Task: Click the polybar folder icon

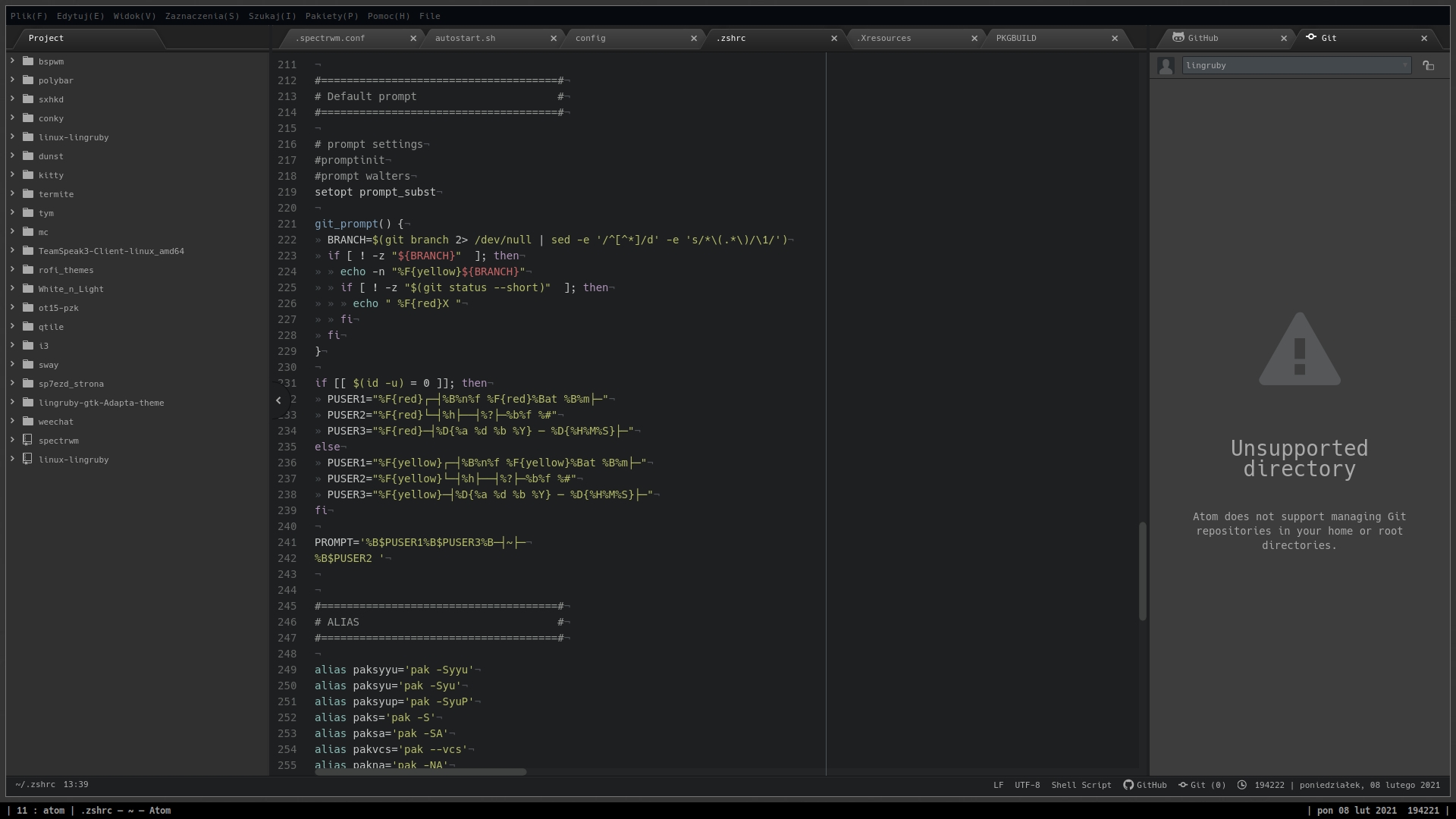Action: click(28, 80)
